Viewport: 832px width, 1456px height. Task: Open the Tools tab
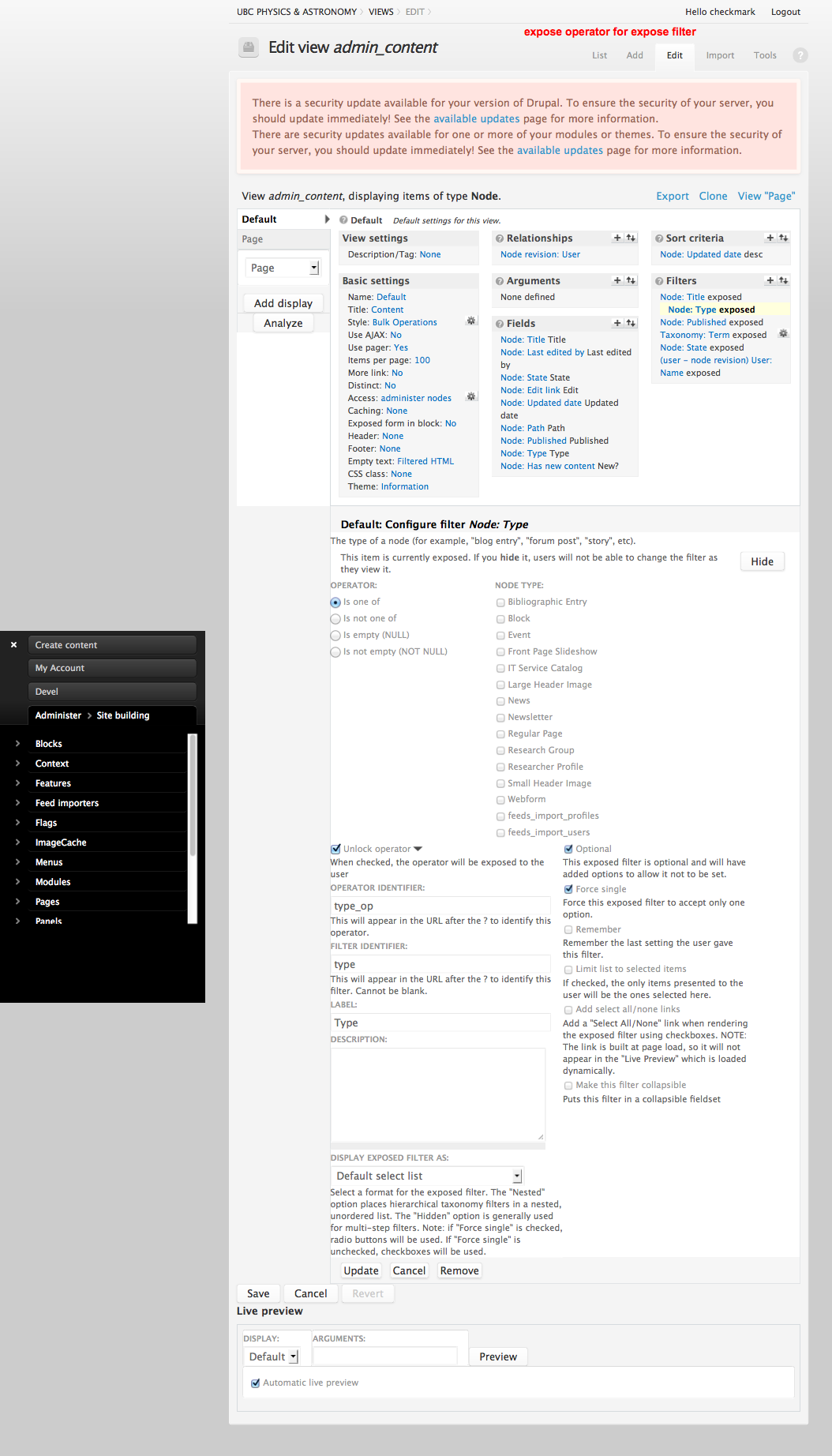tap(764, 55)
